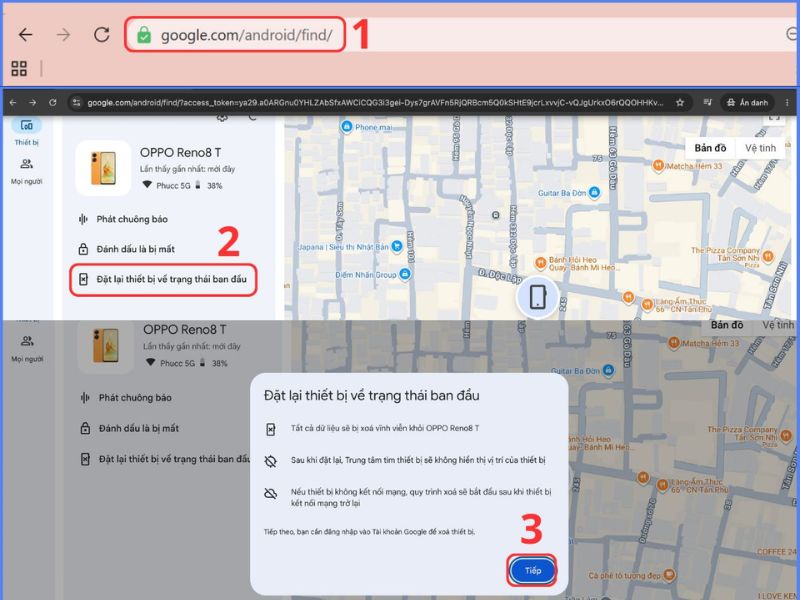Click Phát chuông báo in the dimmed background panel
Screen dimensions: 800x600
tap(135, 397)
